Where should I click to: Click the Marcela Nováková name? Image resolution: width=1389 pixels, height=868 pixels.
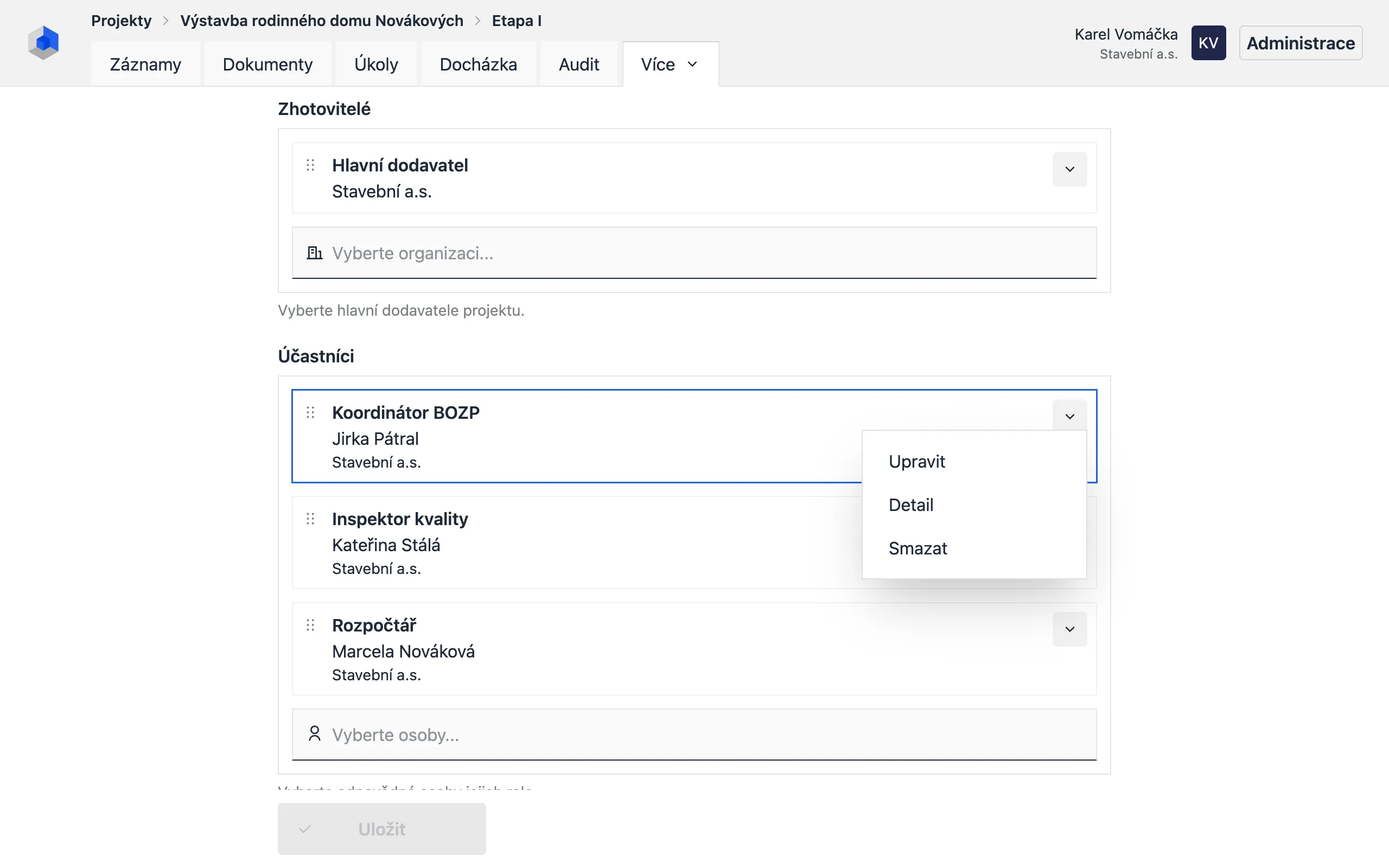tap(404, 652)
